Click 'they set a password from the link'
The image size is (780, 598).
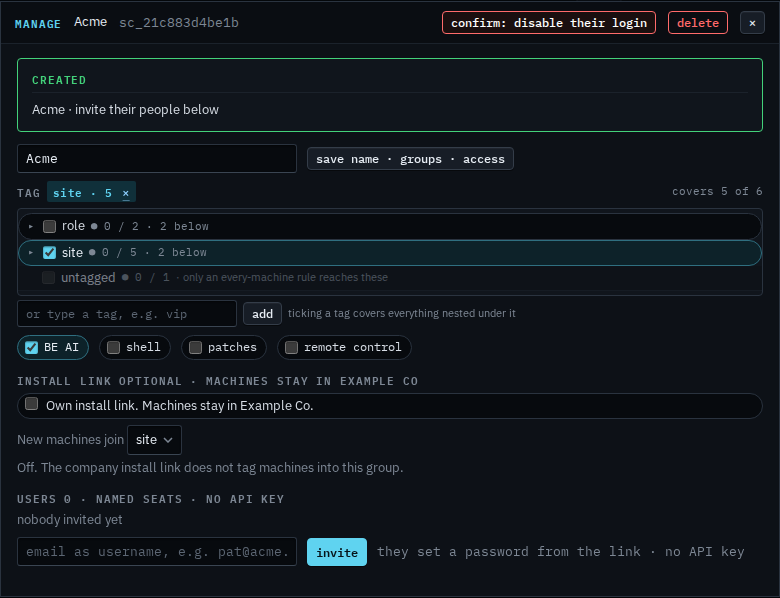click(508, 552)
